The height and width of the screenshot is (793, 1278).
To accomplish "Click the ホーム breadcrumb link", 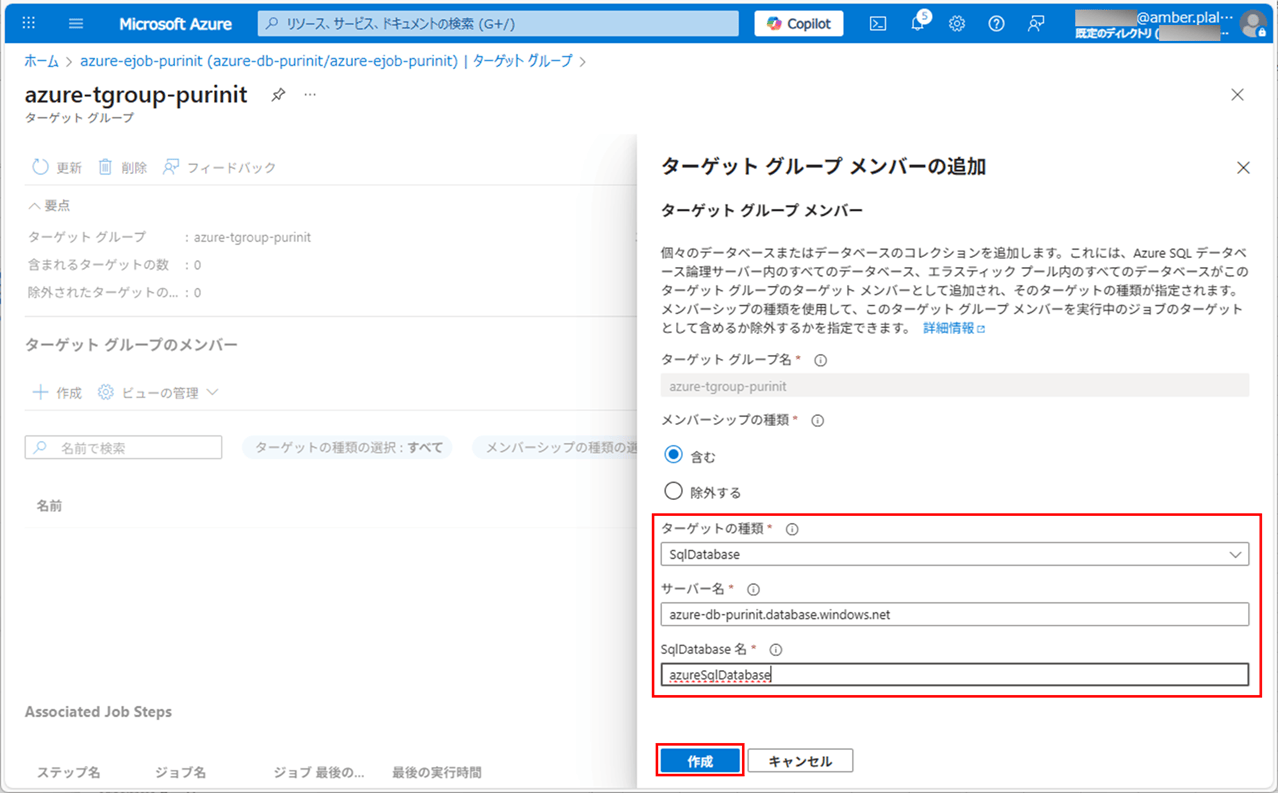I will point(41,61).
